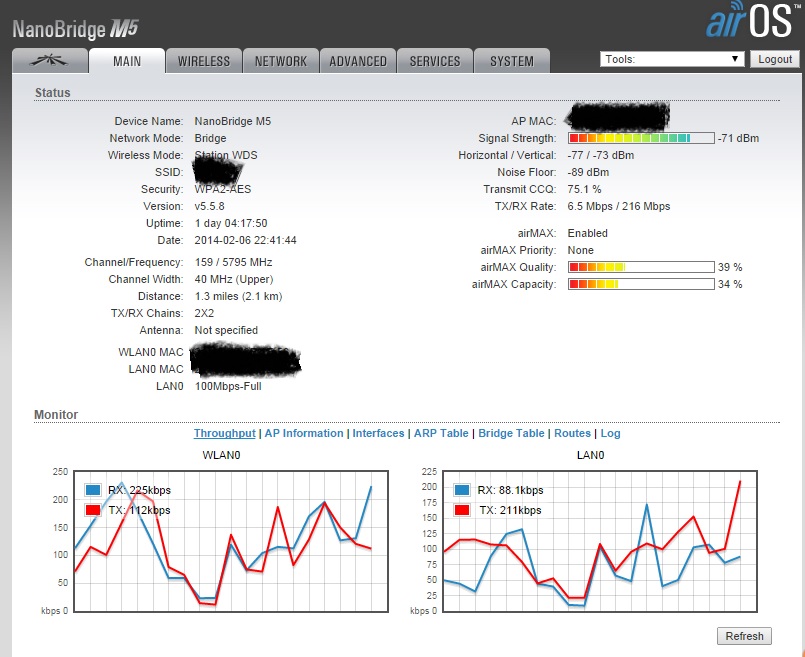
Task: Click the Antenna value Not specified
Action: (x=226, y=330)
